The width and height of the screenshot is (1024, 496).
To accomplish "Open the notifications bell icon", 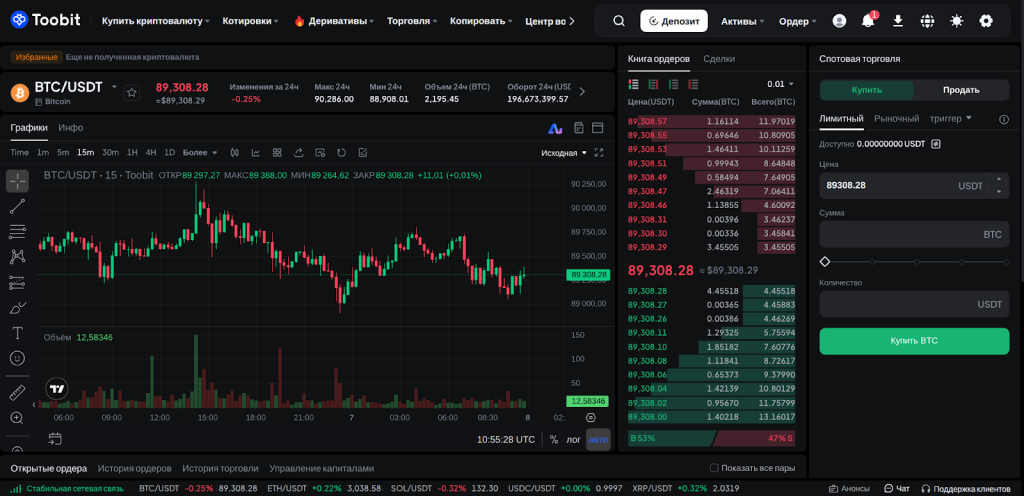I will (867, 20).
